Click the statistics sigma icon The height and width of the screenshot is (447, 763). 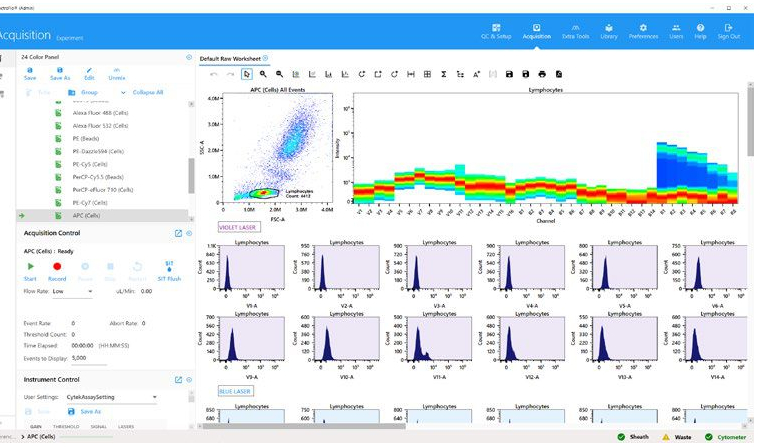coord(444,74)
